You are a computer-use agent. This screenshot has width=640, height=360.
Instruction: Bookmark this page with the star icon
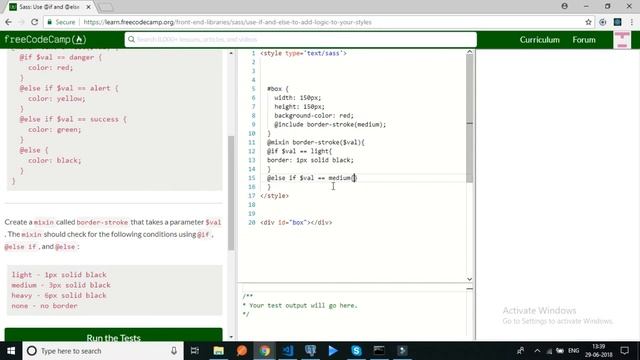tap(588, 22)
